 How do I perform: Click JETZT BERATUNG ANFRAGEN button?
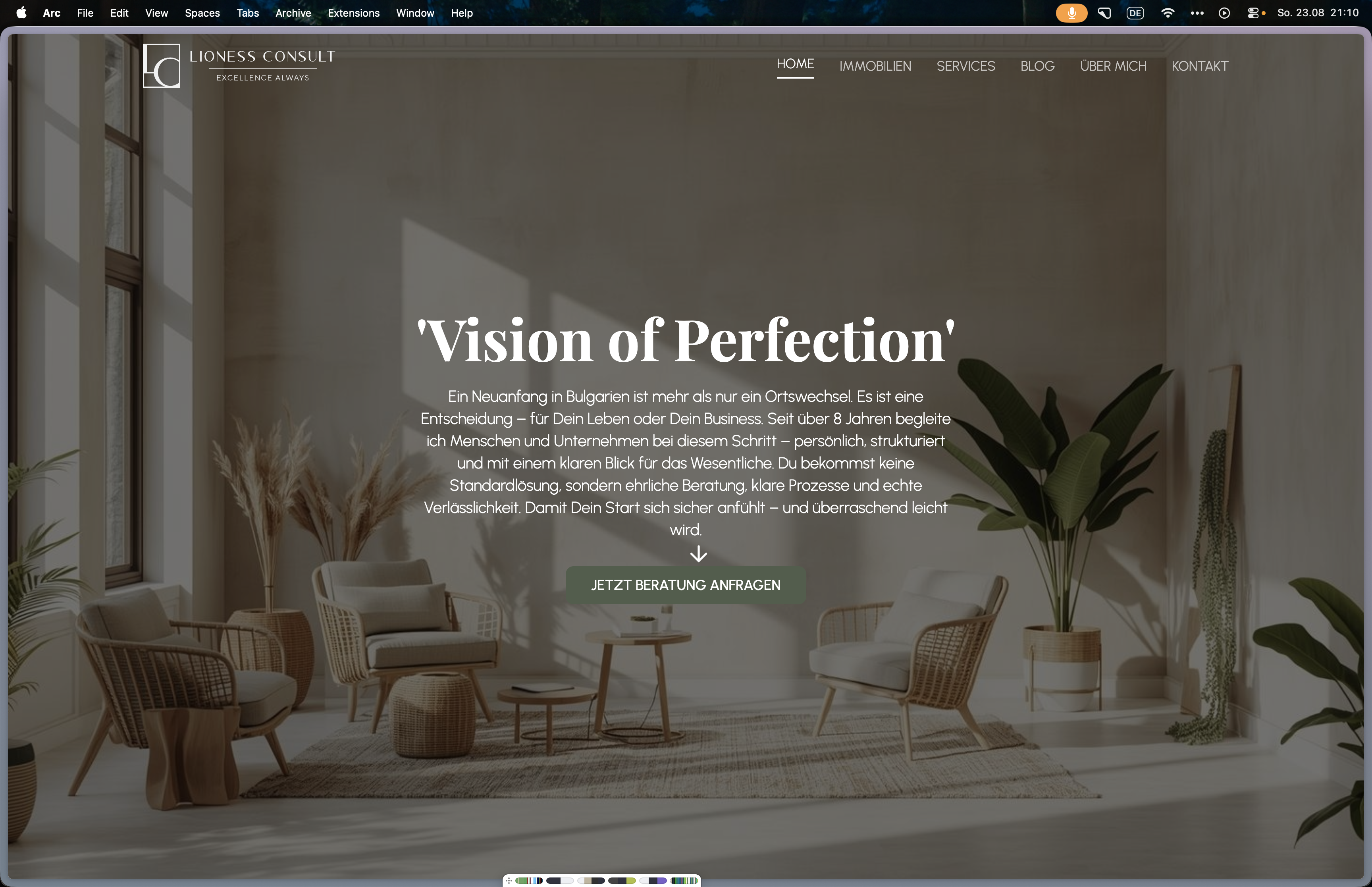coord(686,585)
